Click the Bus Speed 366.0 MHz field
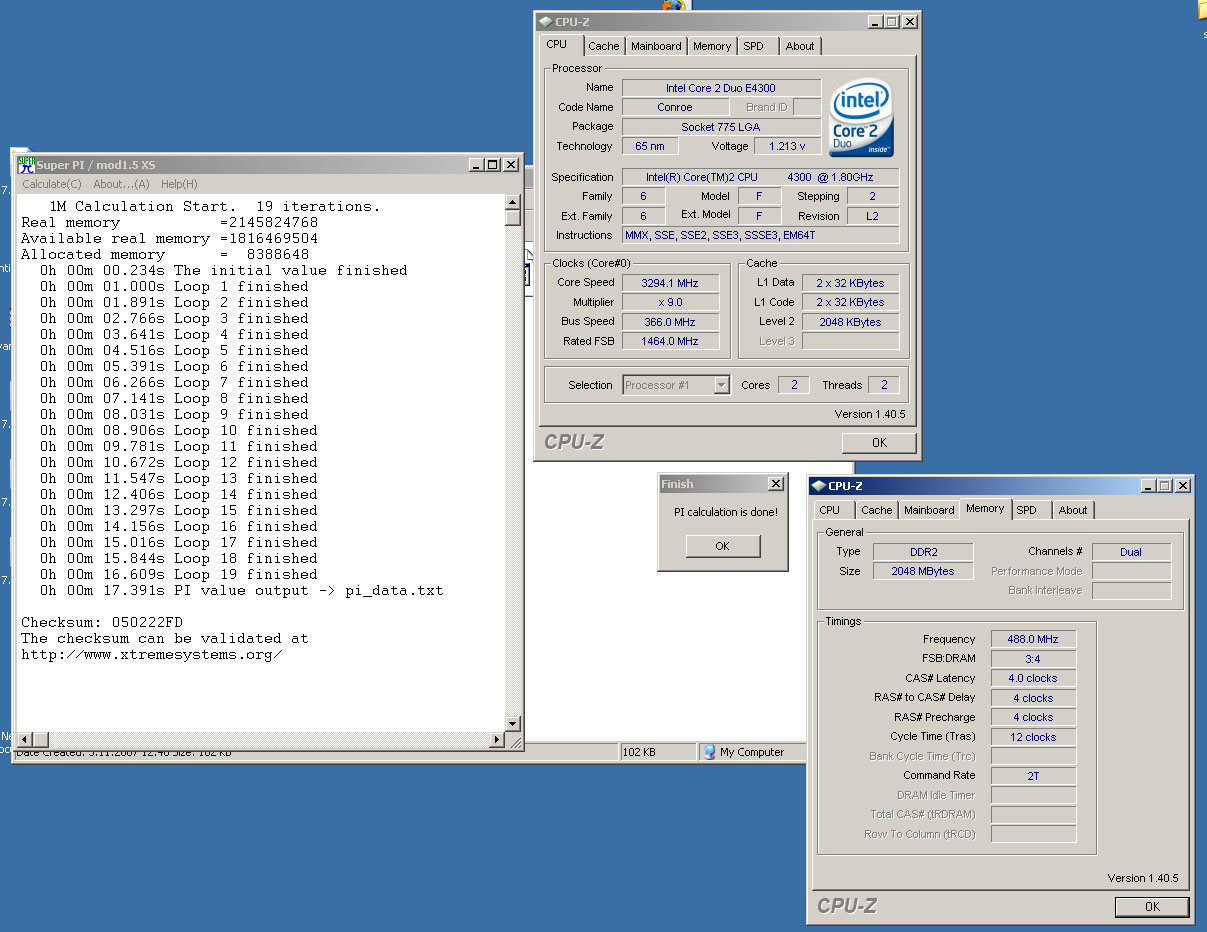The image size is (1207, 932). (x=670, y=322)
